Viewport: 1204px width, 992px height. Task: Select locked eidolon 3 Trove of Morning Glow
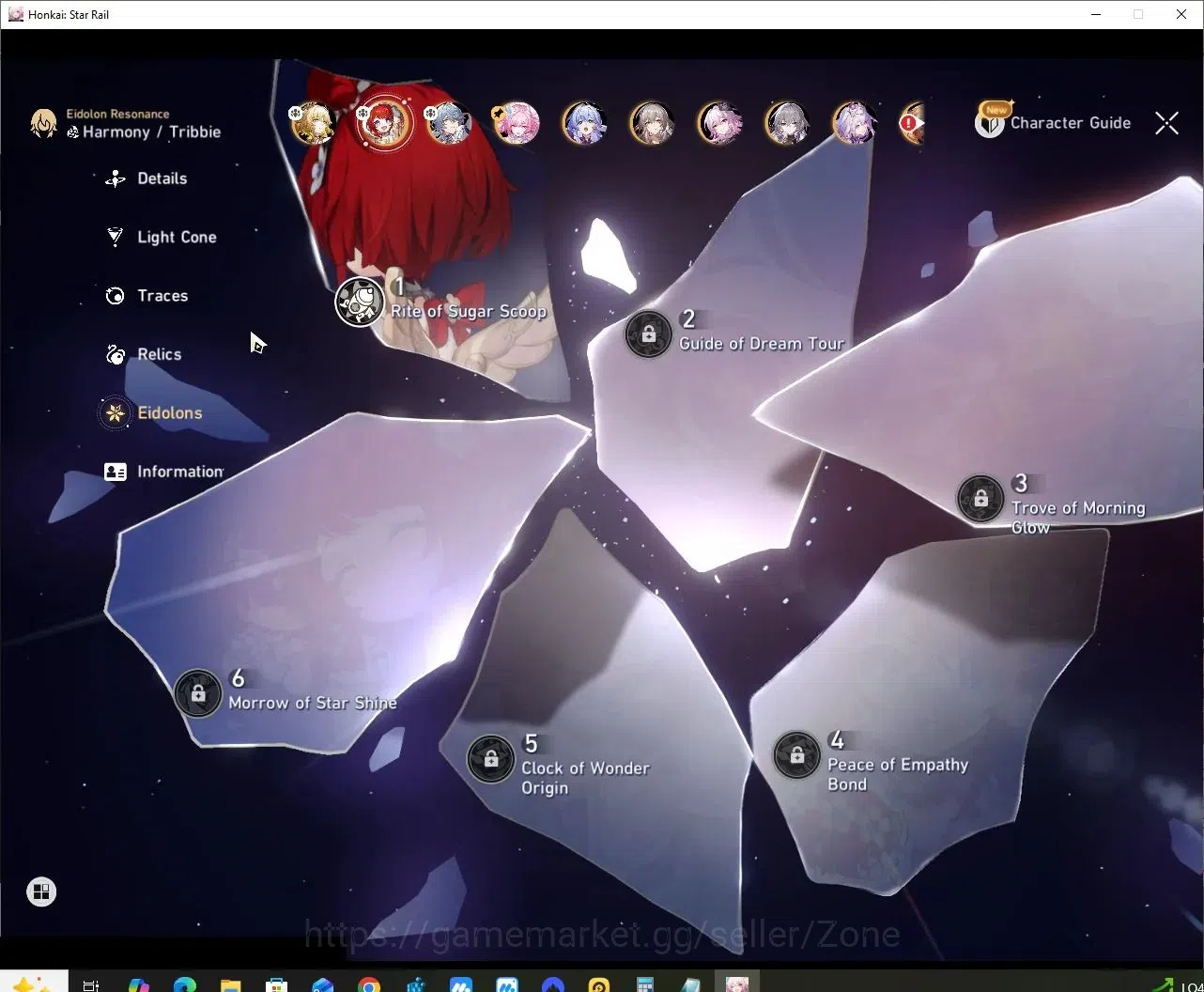[980, 499]
